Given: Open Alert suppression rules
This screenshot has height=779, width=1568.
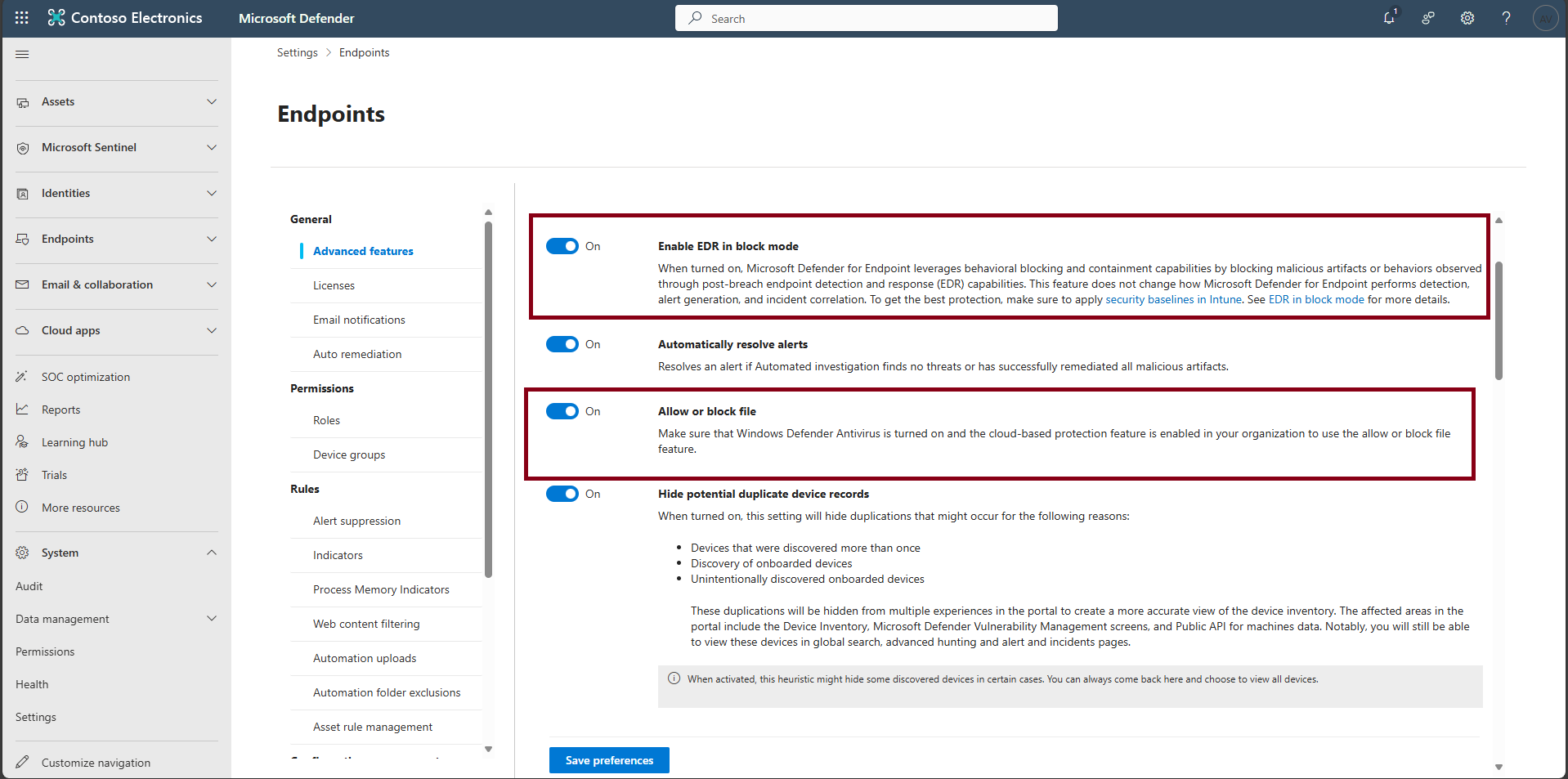Looking at the screenshot, I should click(356, 521).
